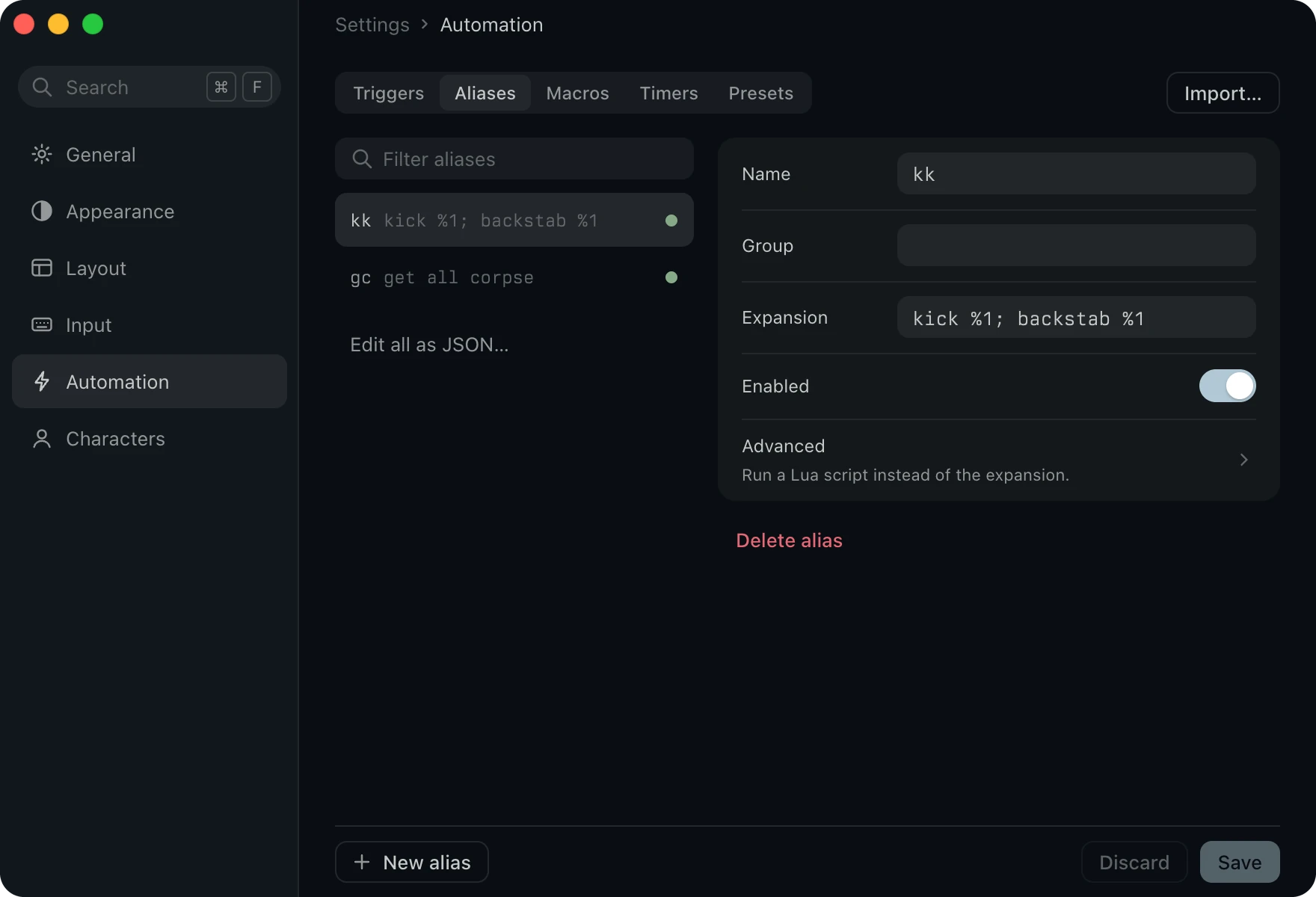Toggle the Enabled switch off
Viewport: 1316px width, 897px height.
(x=1228, y=386)
